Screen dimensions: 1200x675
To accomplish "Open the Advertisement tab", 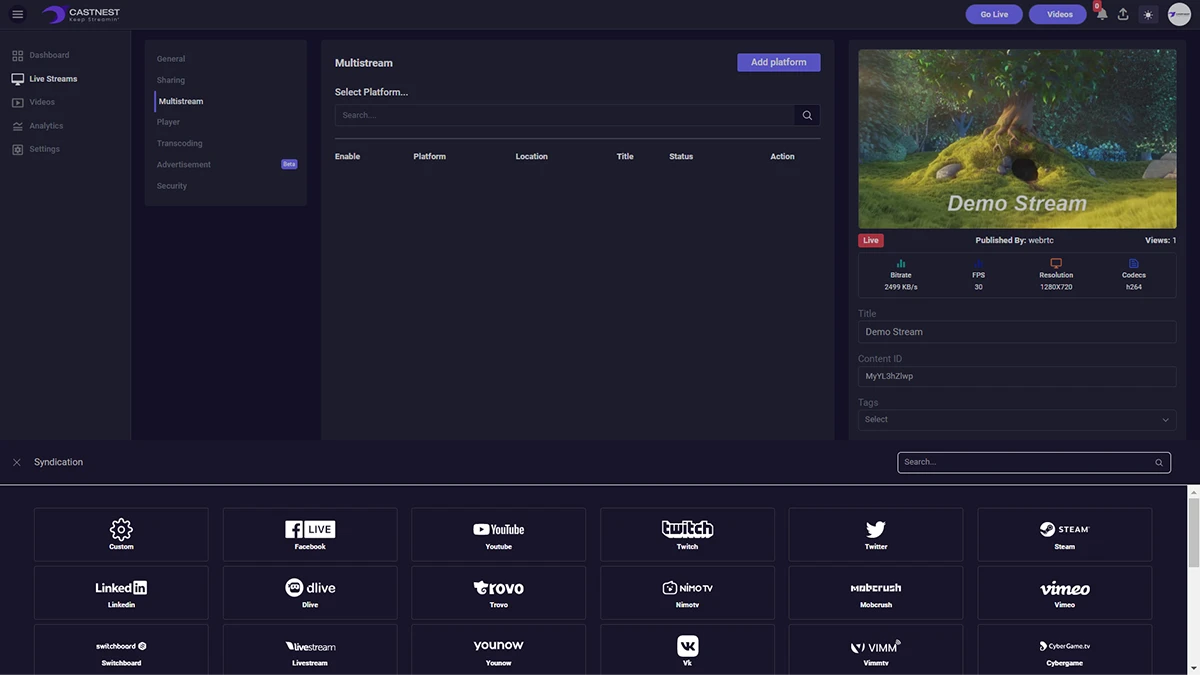I will 184,164.
